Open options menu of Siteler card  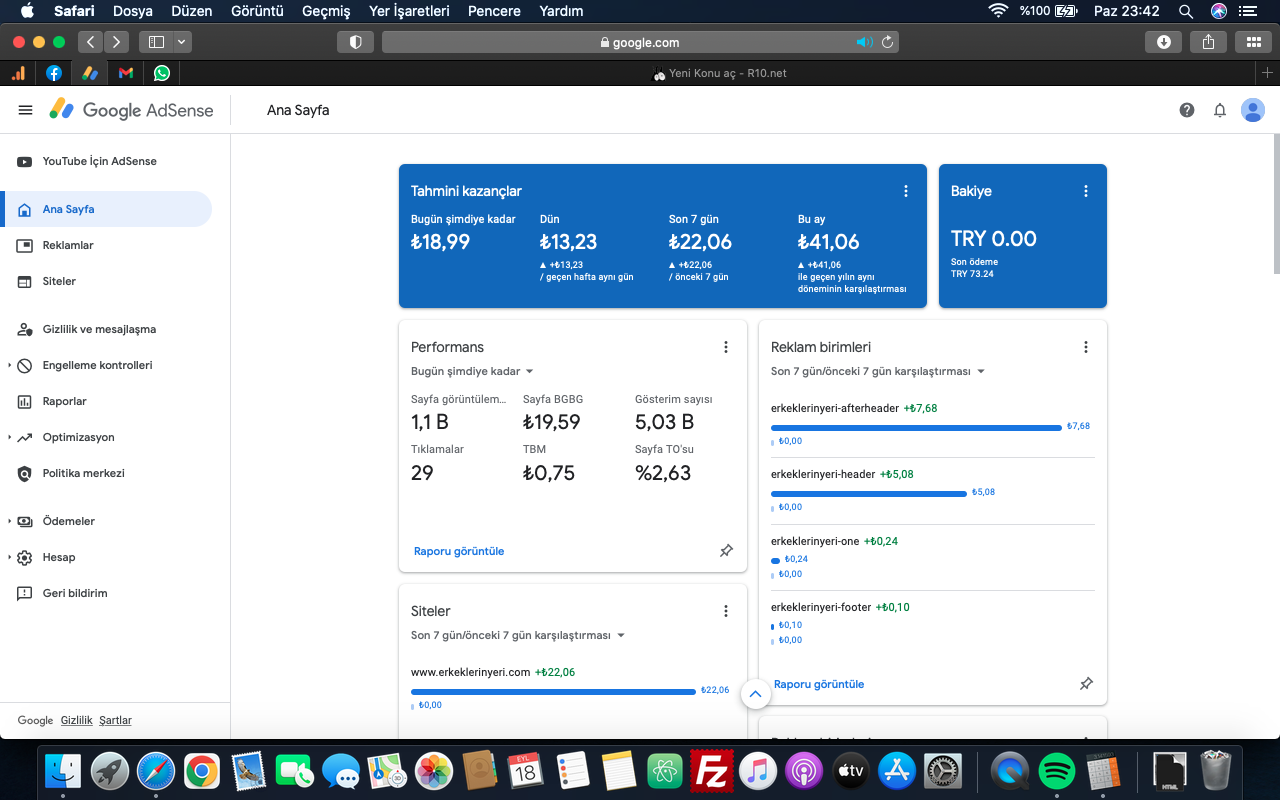coord(726,611)
